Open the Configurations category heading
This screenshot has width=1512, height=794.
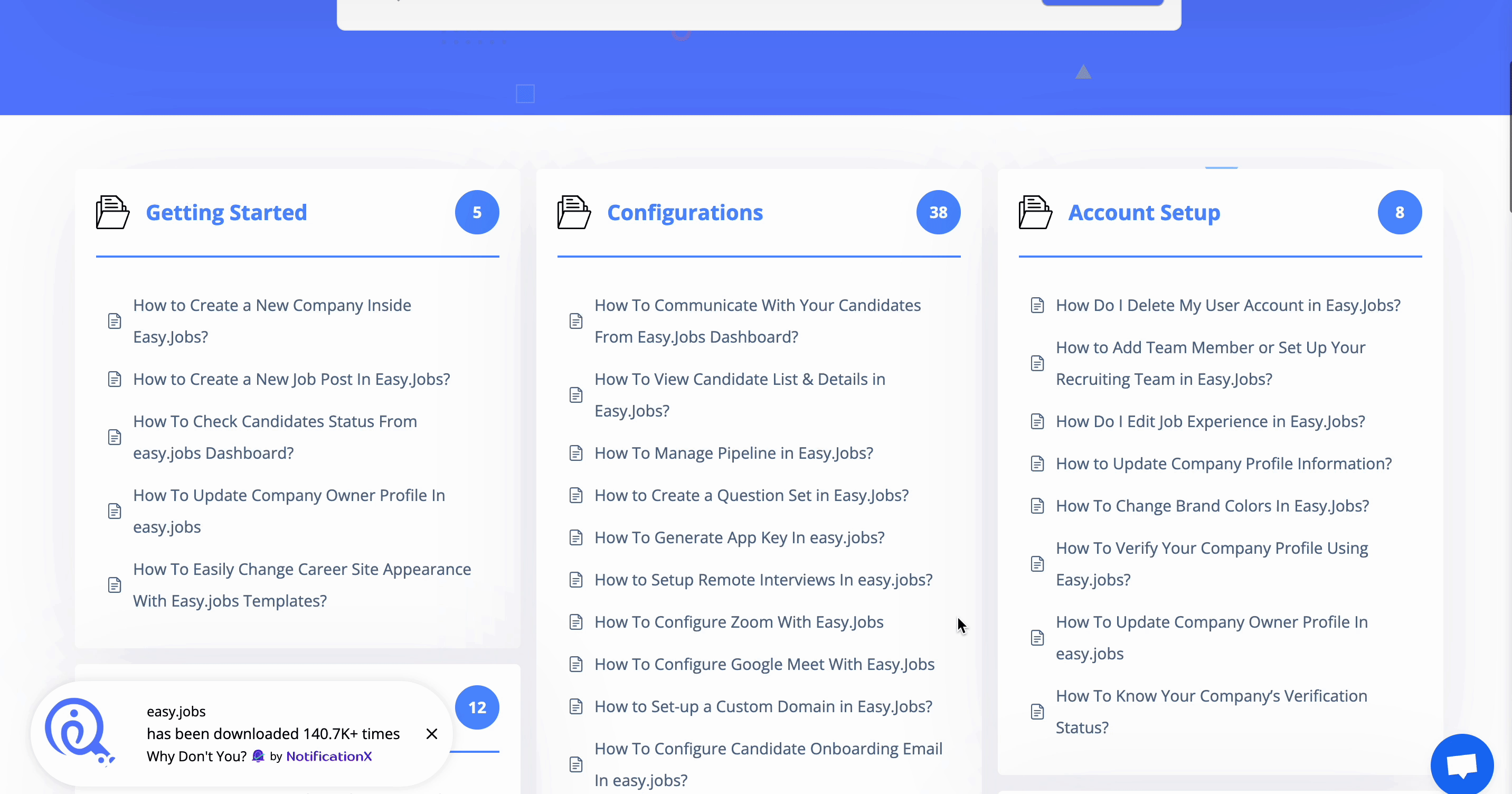[x=685, y=212]
